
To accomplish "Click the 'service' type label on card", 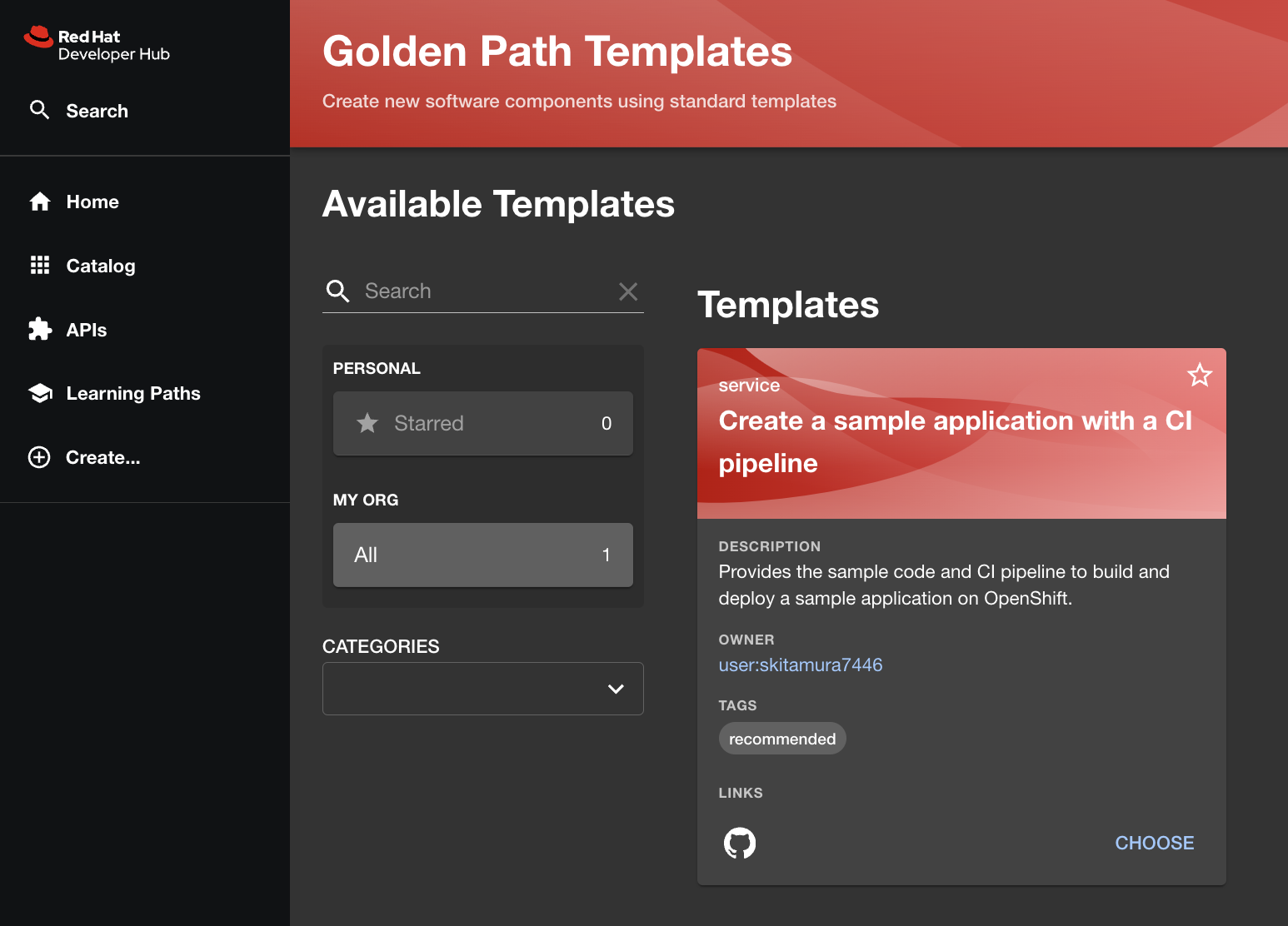I will tap(749, 386).
